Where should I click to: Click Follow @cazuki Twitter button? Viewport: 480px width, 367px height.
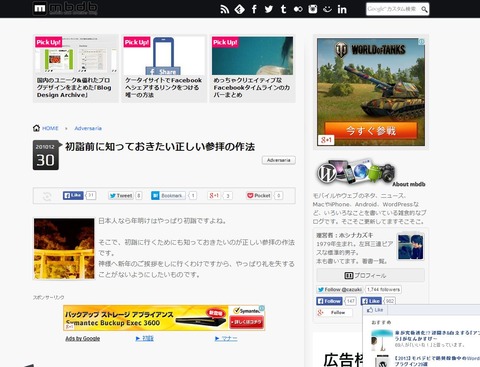[340, 289]
